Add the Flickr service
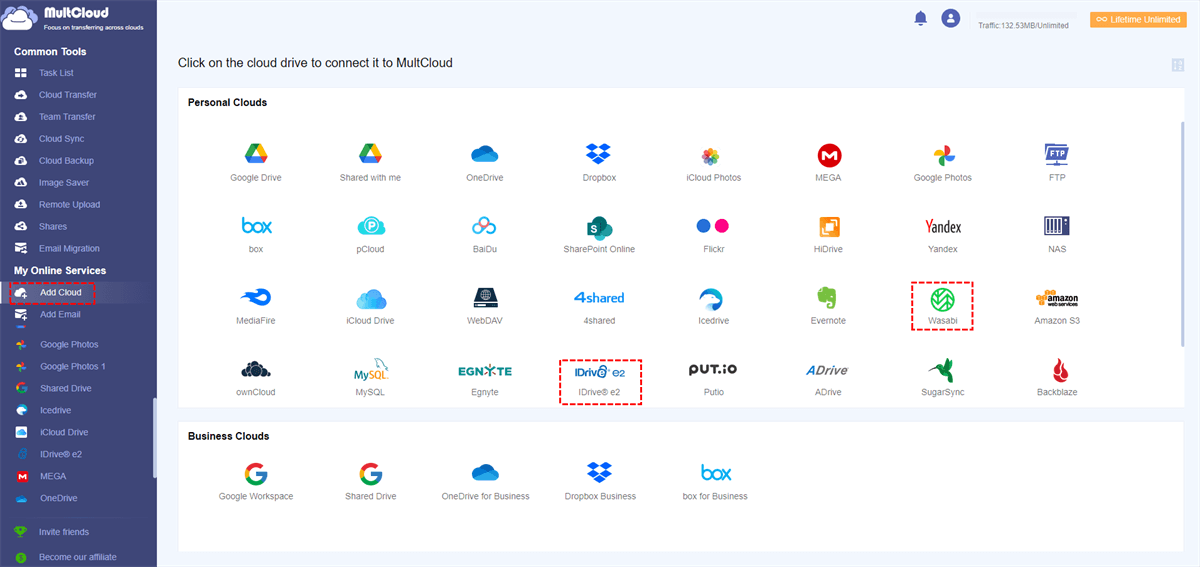 click(x=713, y=235)
